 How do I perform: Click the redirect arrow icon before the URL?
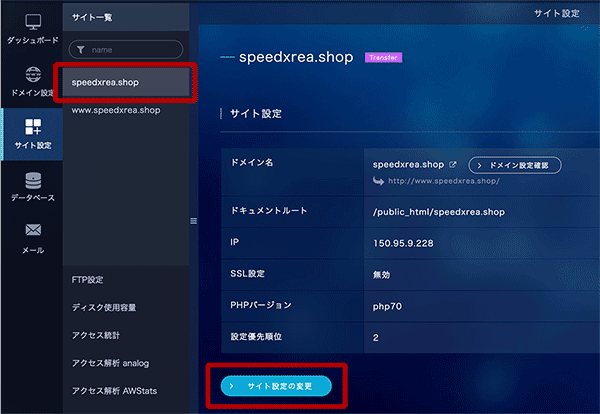pyautogui.click(x=378, y=181)
